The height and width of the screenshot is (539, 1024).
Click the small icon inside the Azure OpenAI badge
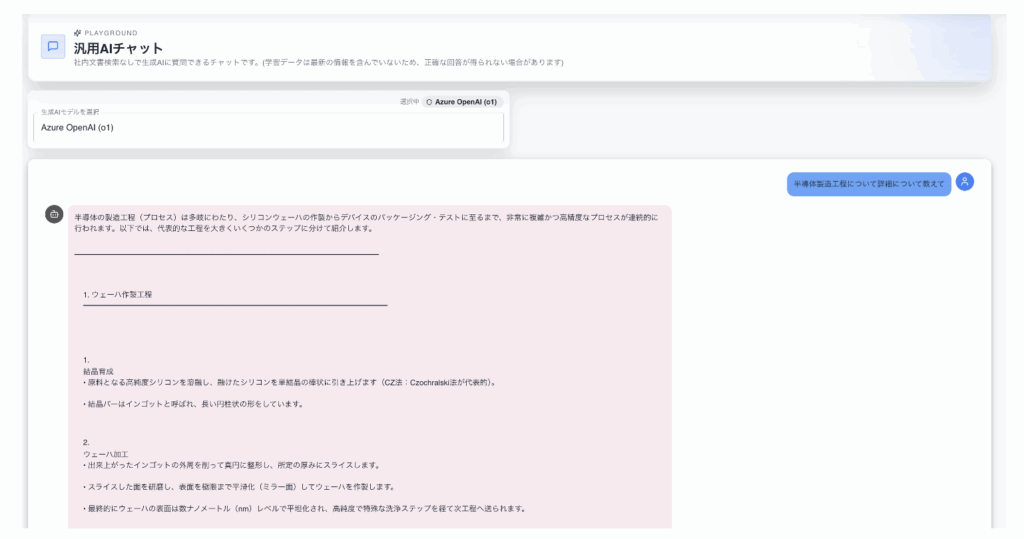tap(430, 102)
